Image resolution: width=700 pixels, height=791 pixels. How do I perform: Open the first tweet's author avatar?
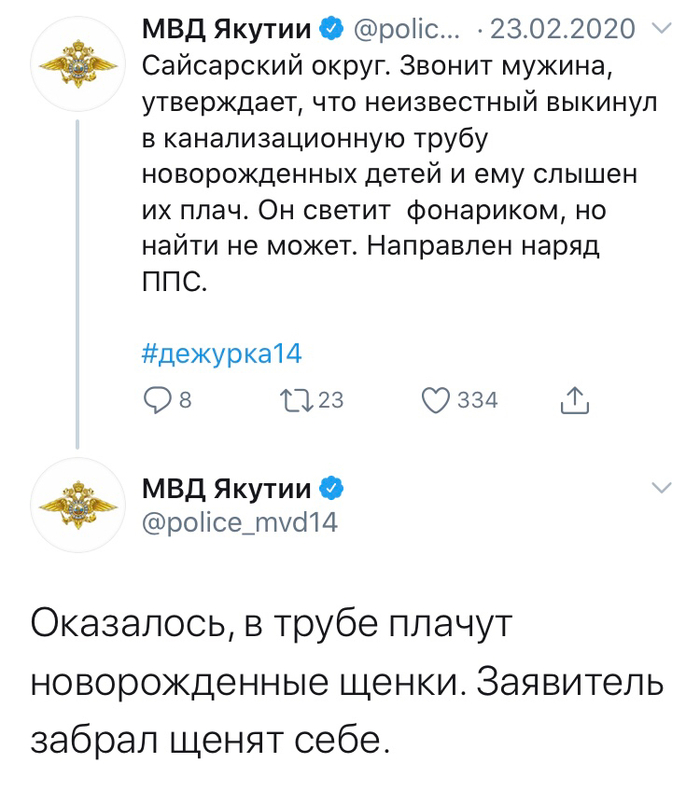click(78, 66)
